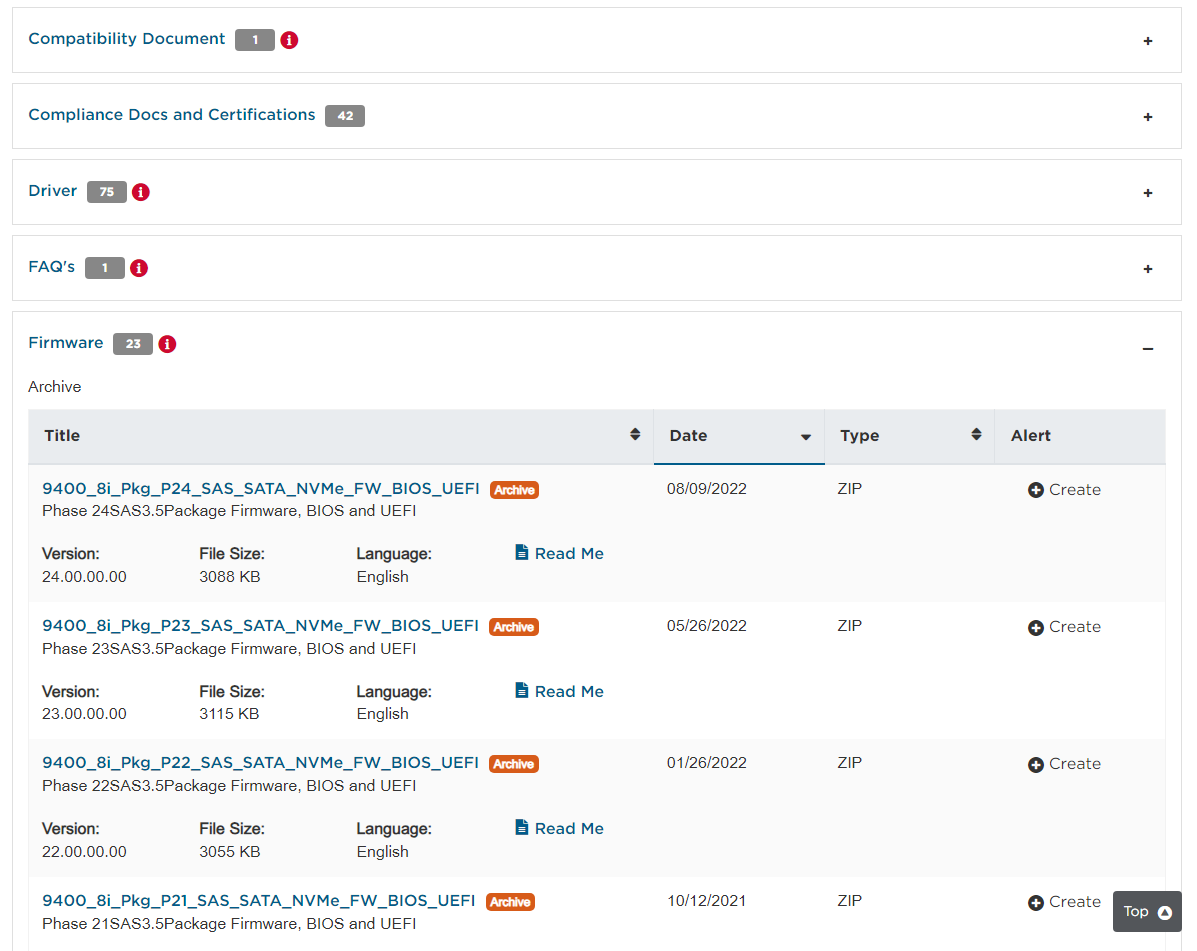Open the 9400_8i_Pkg_P22_SAS_SATA_NVMe_FW_BIOS_UEFI download link

point(260,762)
